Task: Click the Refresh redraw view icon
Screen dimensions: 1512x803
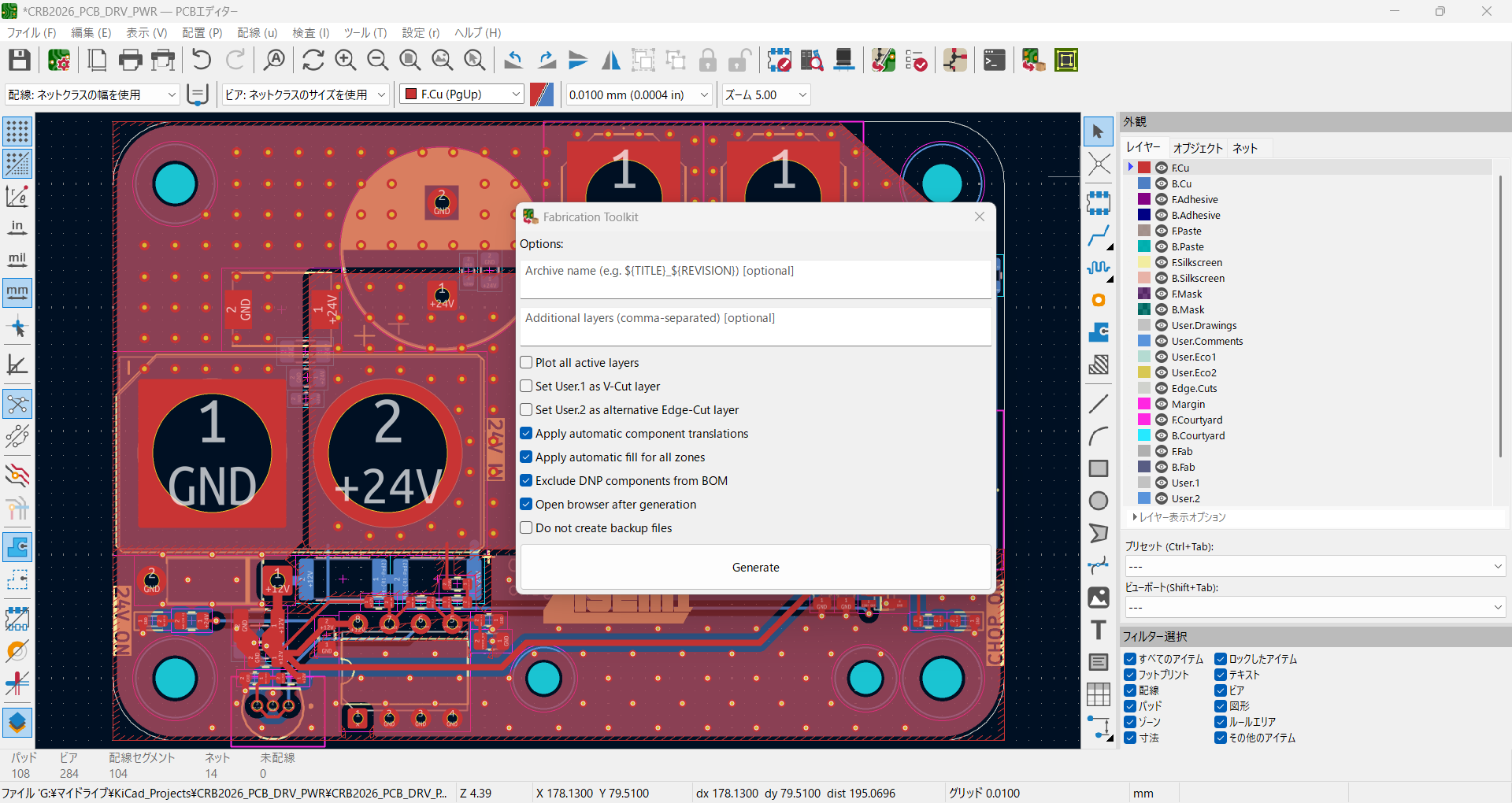Action: [x=313, y=60]
